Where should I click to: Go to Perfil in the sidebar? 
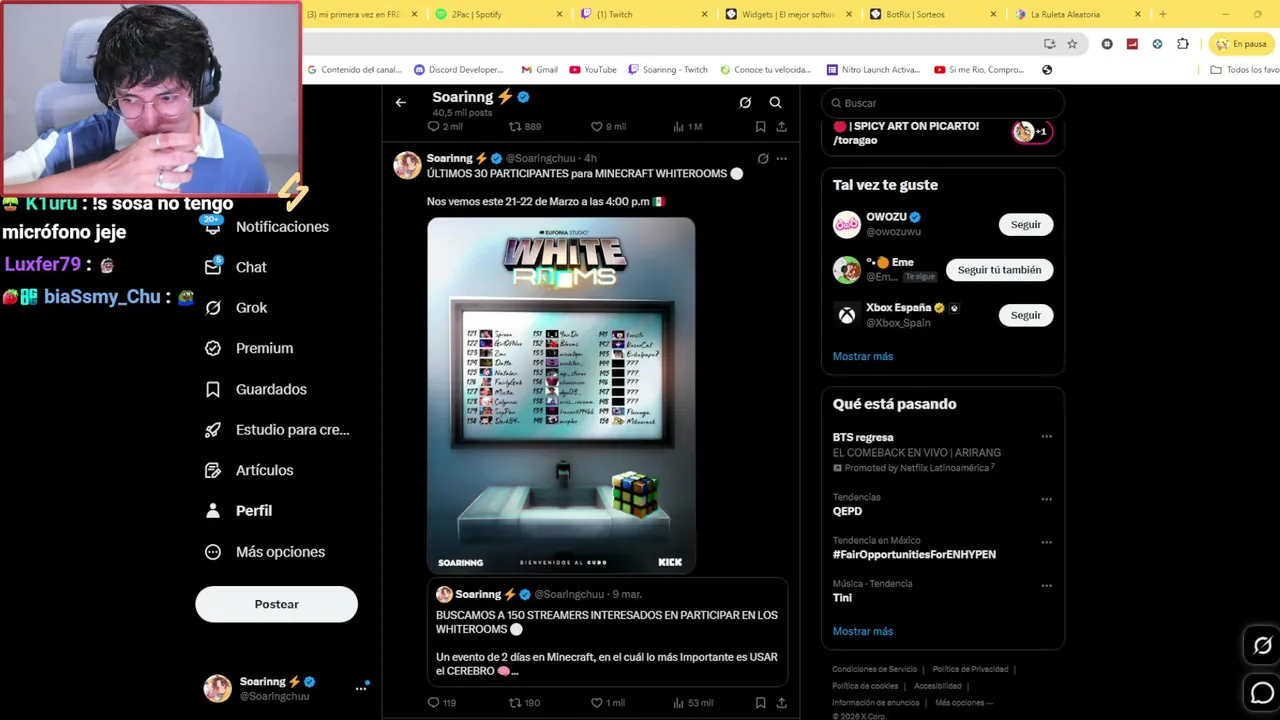238,510
